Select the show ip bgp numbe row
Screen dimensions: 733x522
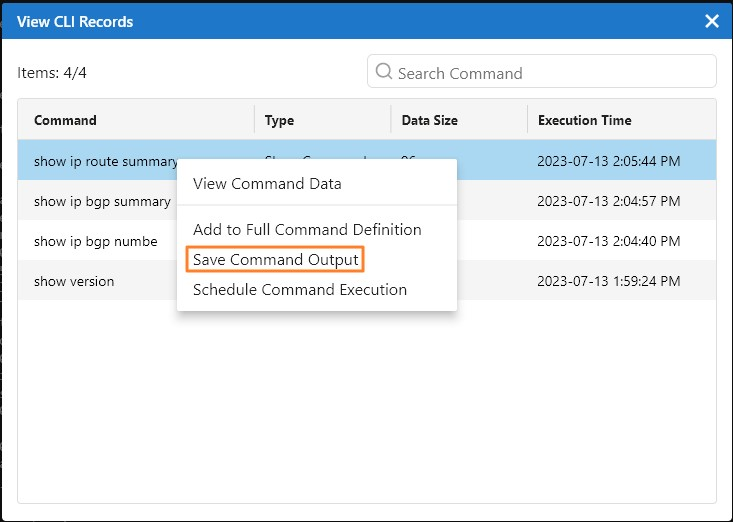point(96,241)
